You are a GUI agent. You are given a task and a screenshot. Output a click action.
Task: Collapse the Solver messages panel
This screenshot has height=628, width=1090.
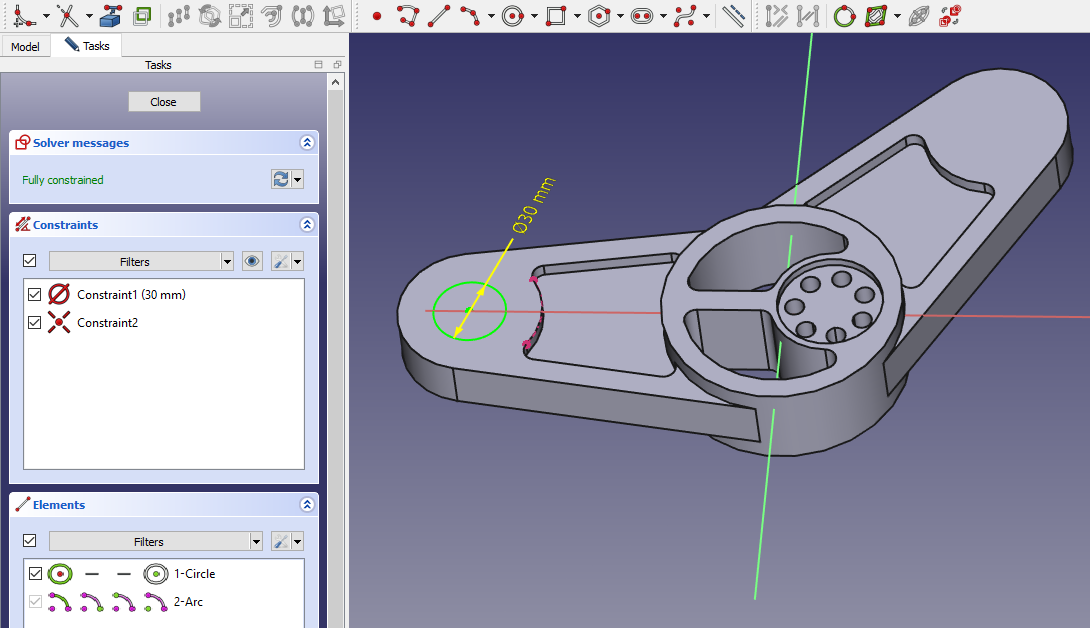(307, 143)
